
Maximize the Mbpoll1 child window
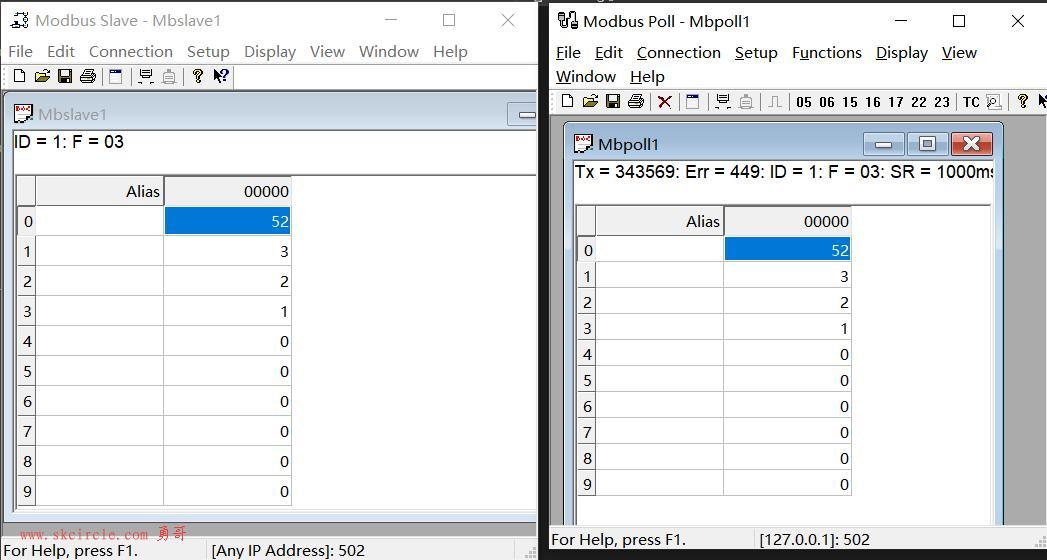point(927,144)
